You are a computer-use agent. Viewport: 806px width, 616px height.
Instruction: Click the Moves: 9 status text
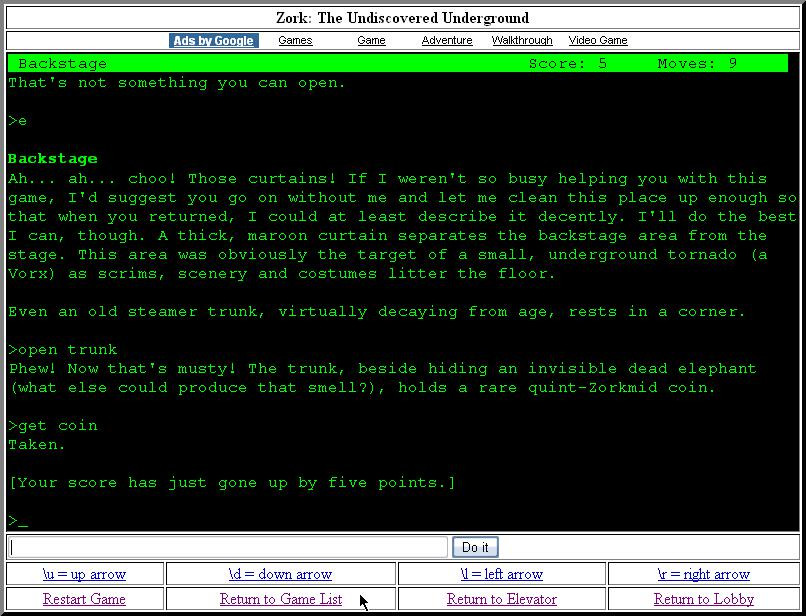(x=697, y=63)
